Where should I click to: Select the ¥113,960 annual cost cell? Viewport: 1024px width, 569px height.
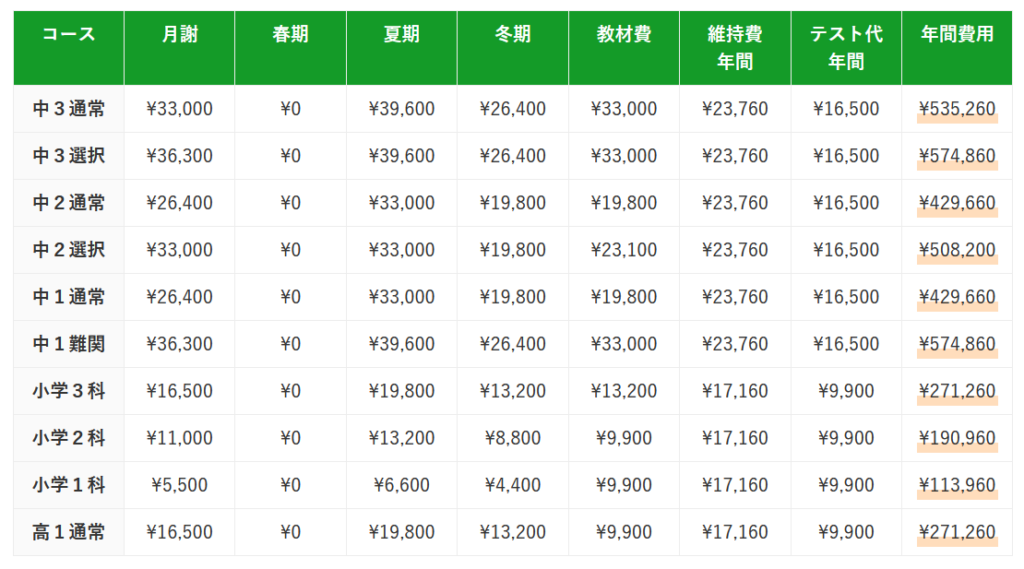click(x=957, y=485)
